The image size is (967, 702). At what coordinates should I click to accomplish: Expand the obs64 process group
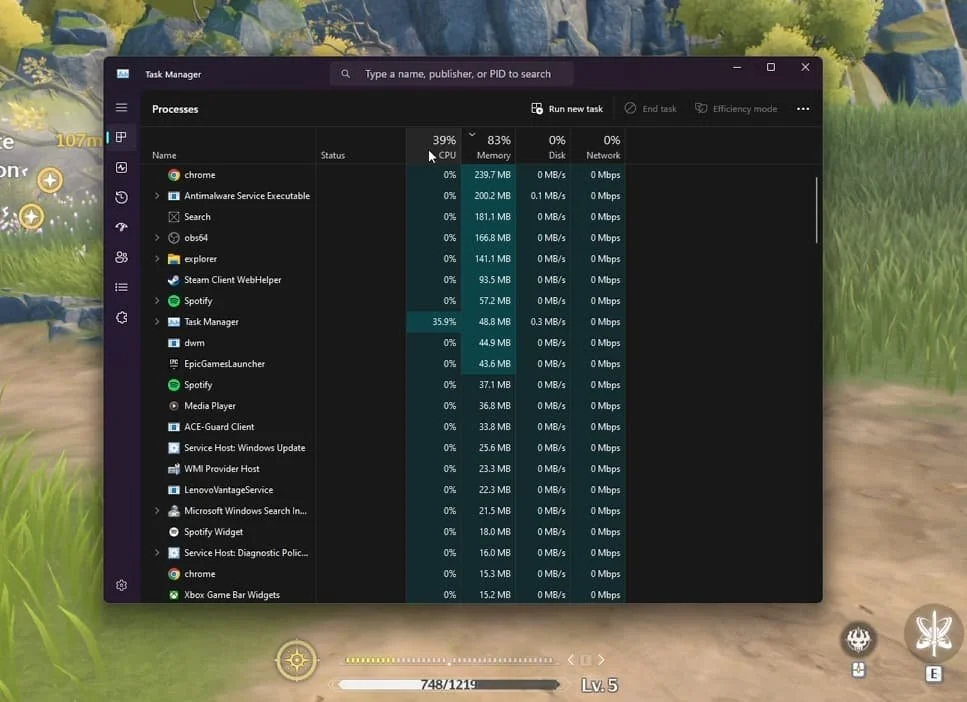[x=157, y=238]
